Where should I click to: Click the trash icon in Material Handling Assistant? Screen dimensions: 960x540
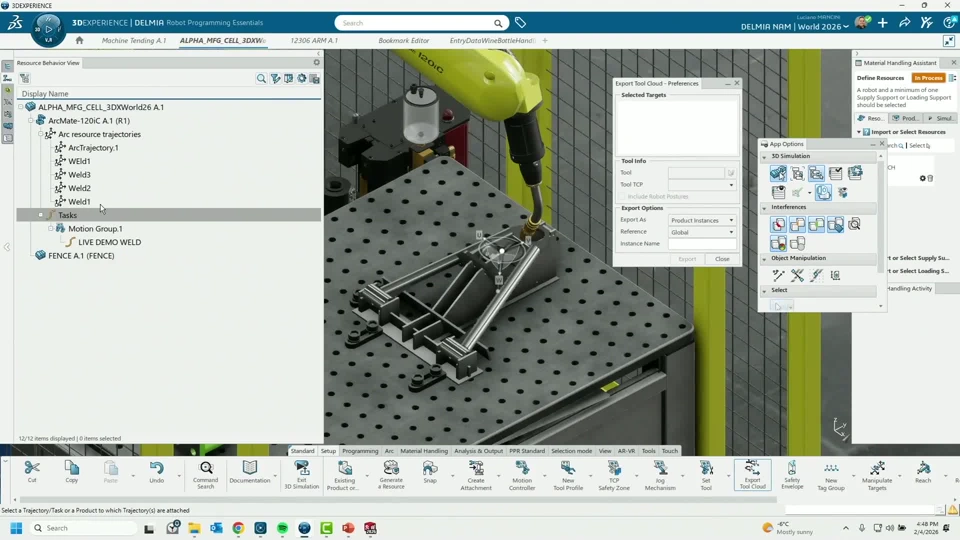click(930, 178)
